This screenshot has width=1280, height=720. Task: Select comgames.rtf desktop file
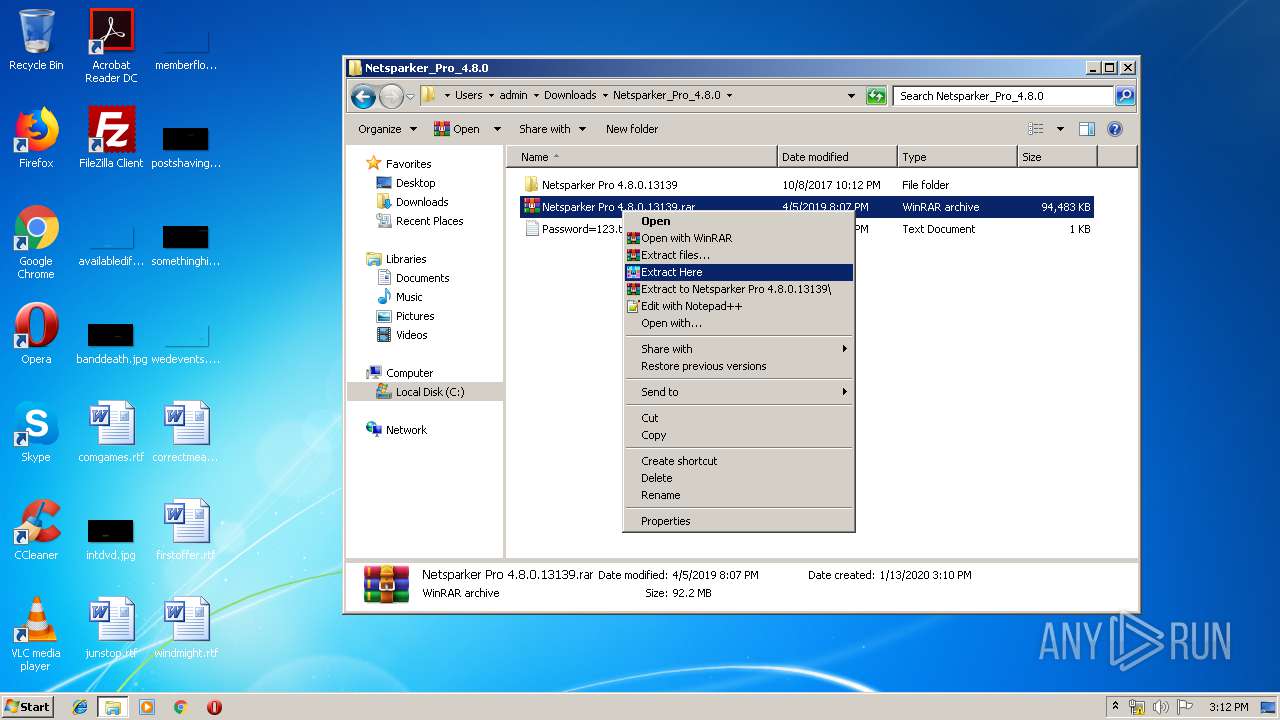(x=111, y=432)
